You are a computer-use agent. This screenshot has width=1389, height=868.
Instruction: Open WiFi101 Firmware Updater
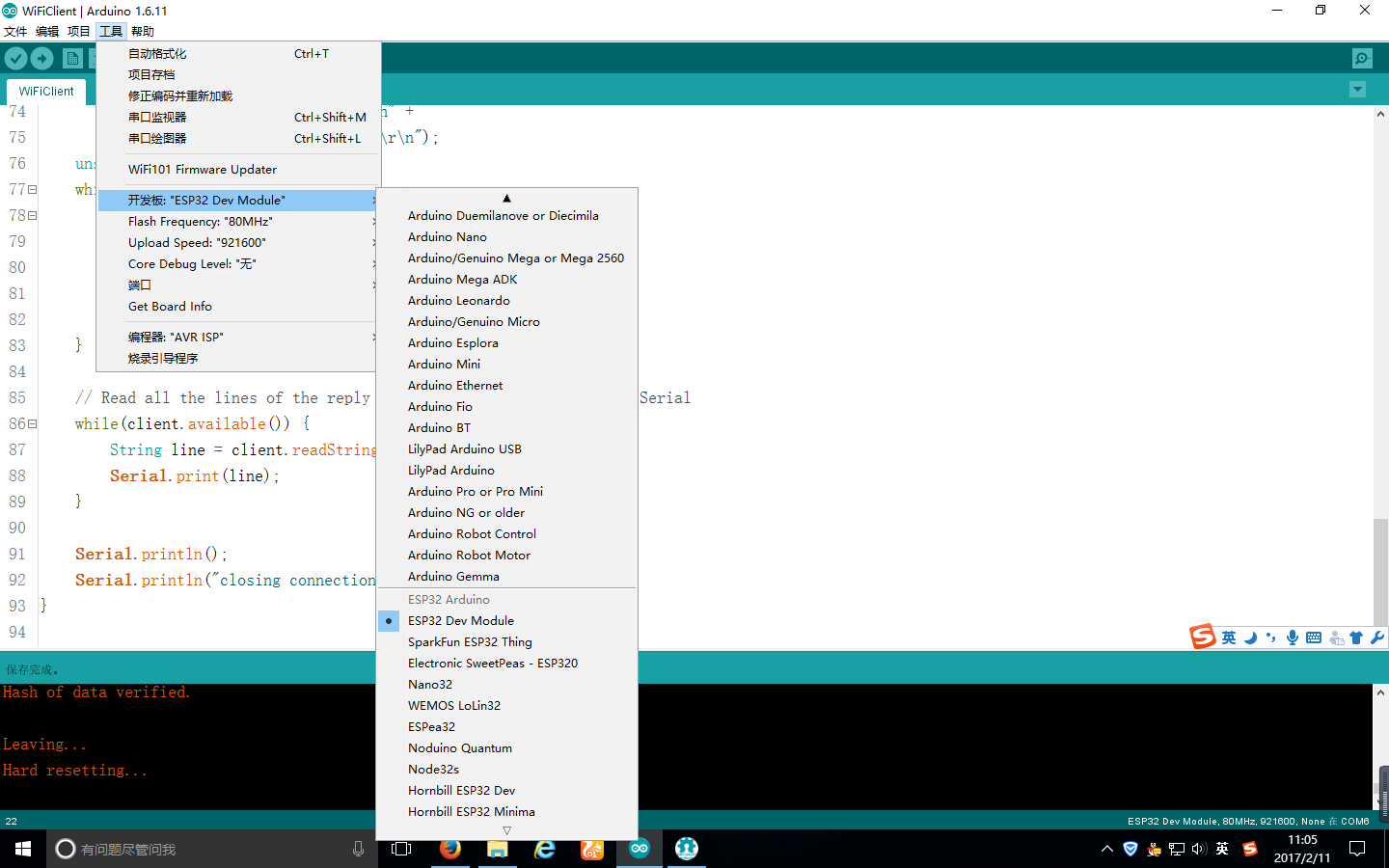point(203,170)
